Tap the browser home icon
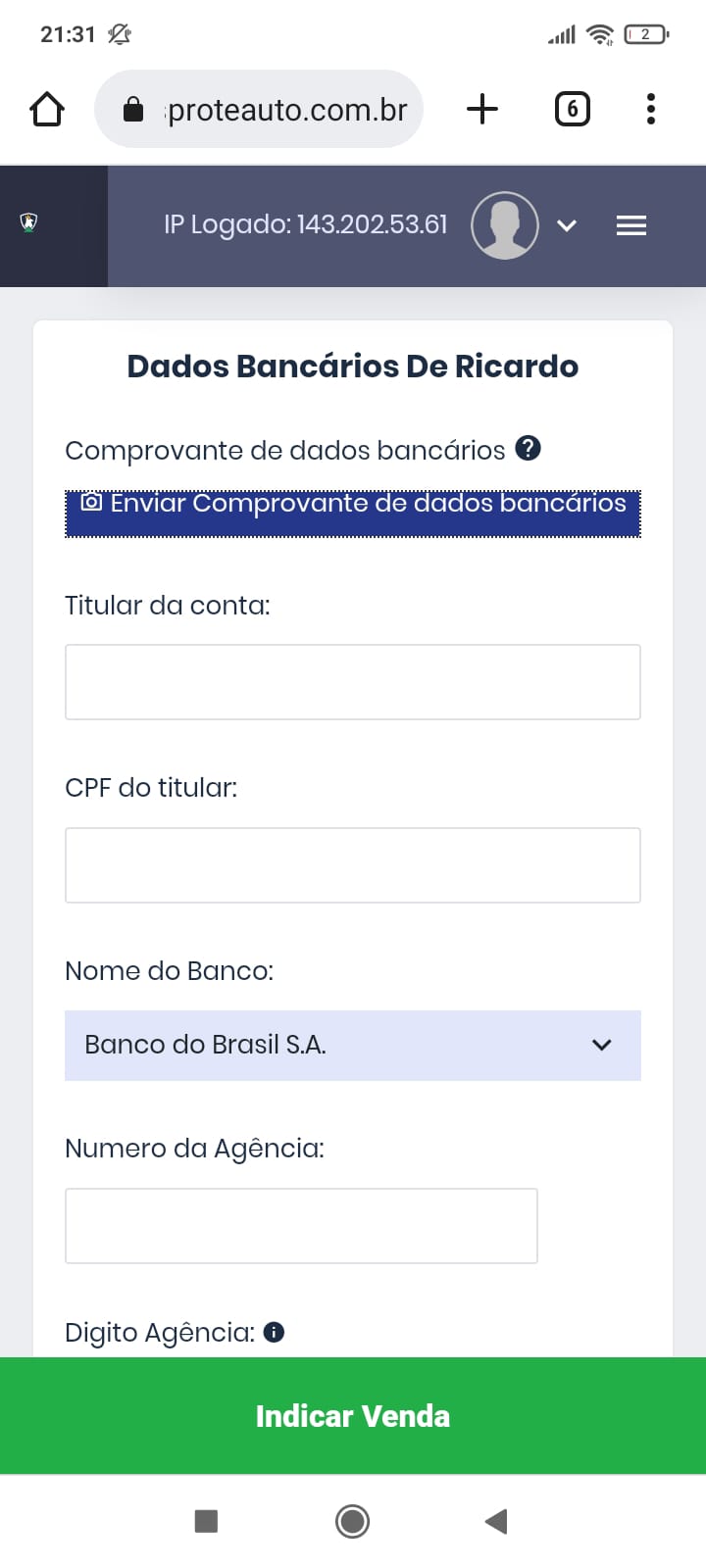Image resolution: width=706 pixels, height=1568 pixels. (x=47, y=109)
